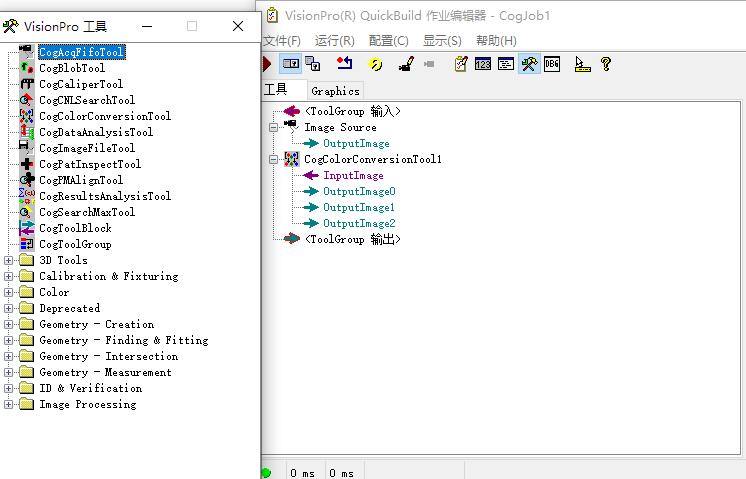Run the job with the red triangle button
This screenshot has width=746, height=479.
[266, 64]
